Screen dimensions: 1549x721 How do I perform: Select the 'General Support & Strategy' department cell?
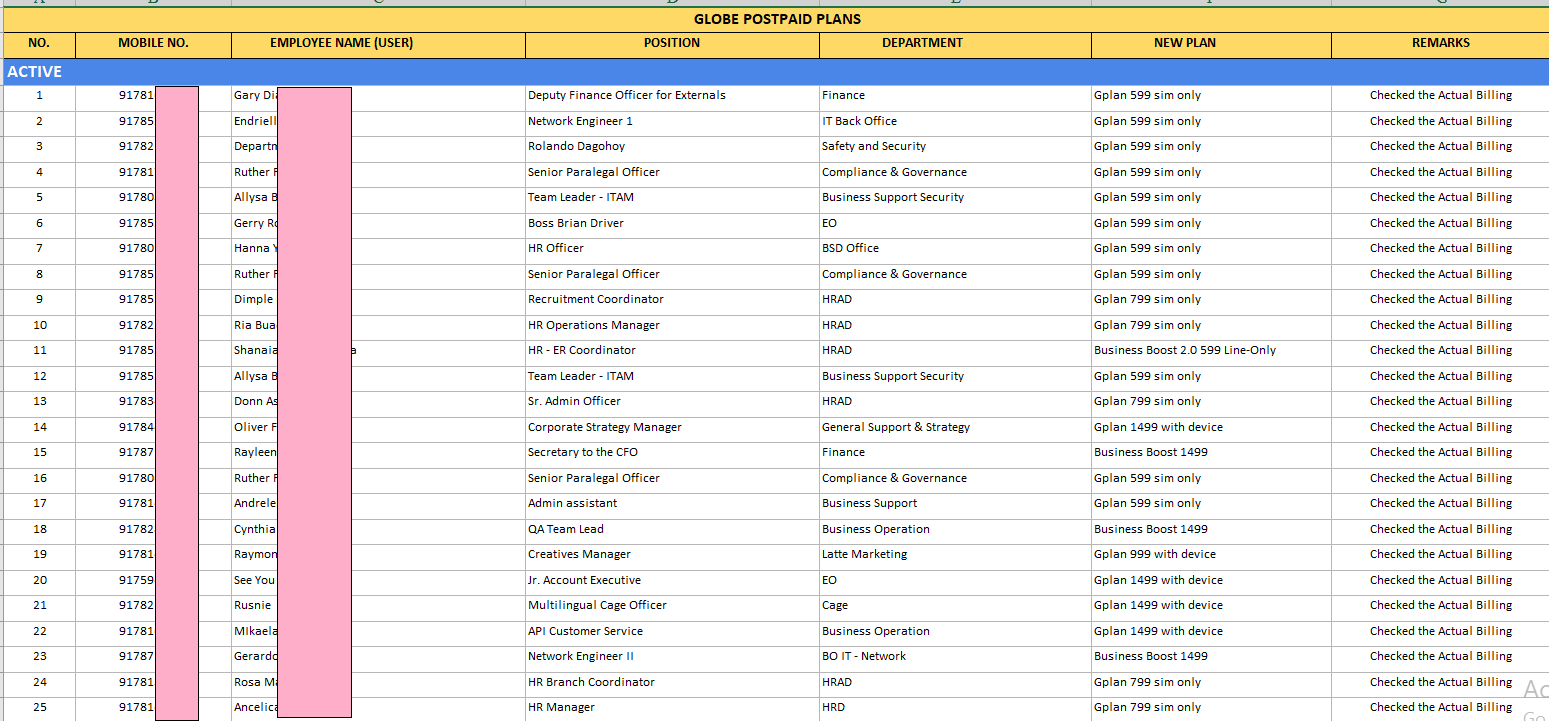[x=955, y=428]
